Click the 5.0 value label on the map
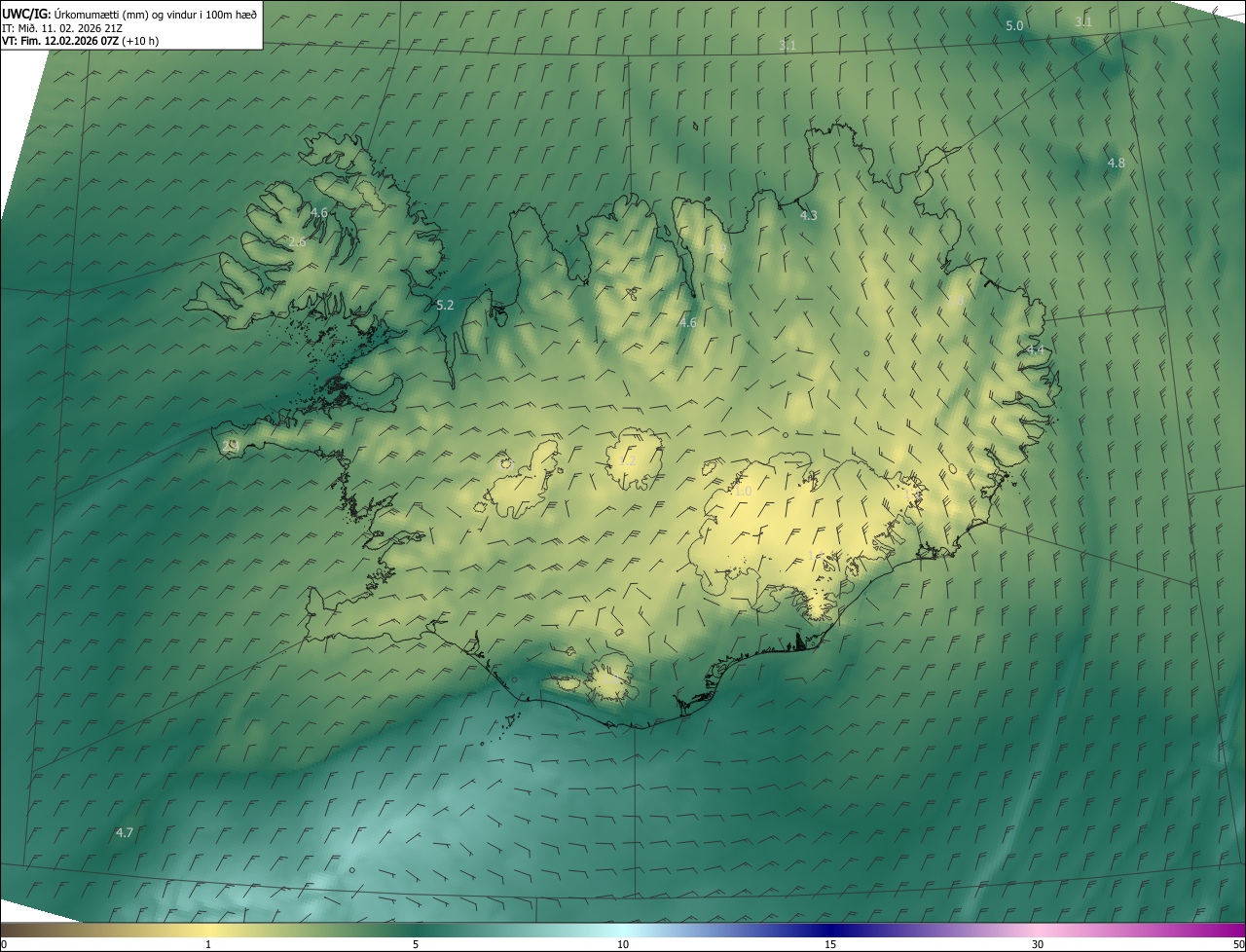Image resolution: width=1246 pixels, height=952 pixels. [1014, 25]
